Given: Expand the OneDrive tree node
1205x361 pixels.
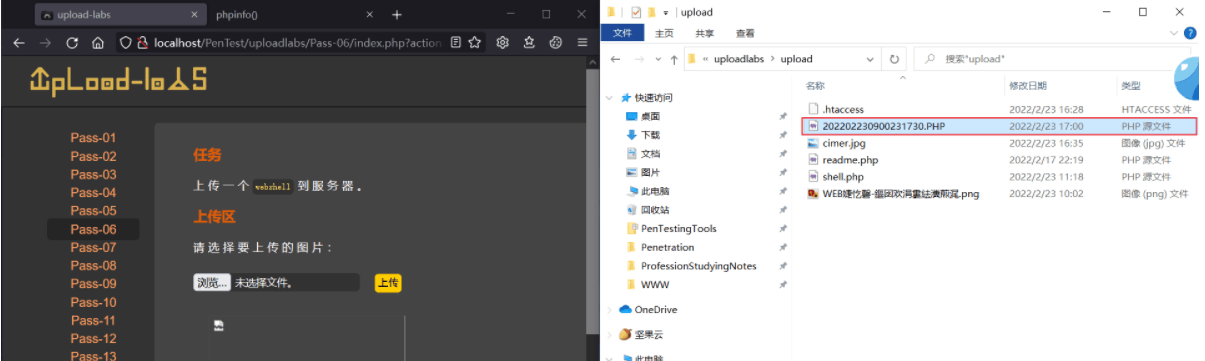Looking at the screenshot, I should click(610, 310).
